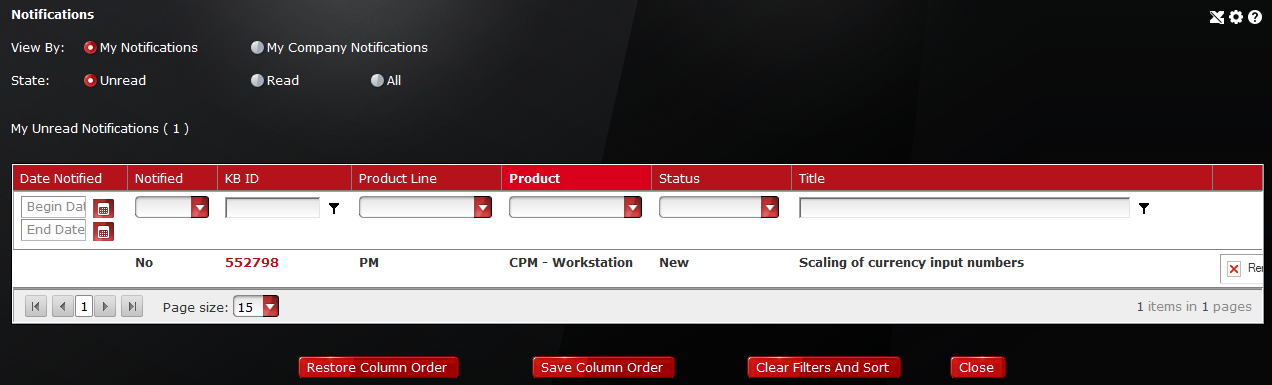
Task: Focus the End Date input field
Action: pos(55,230)
